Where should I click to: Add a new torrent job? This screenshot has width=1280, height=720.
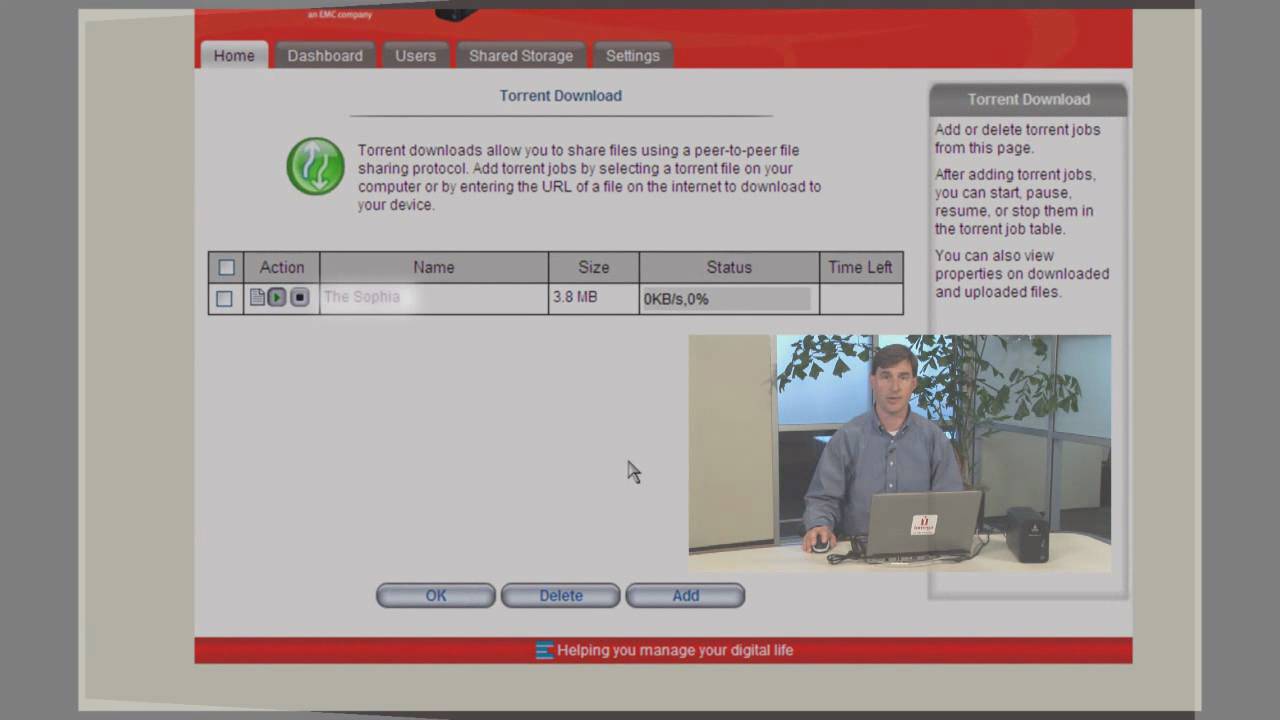point(686,595)
